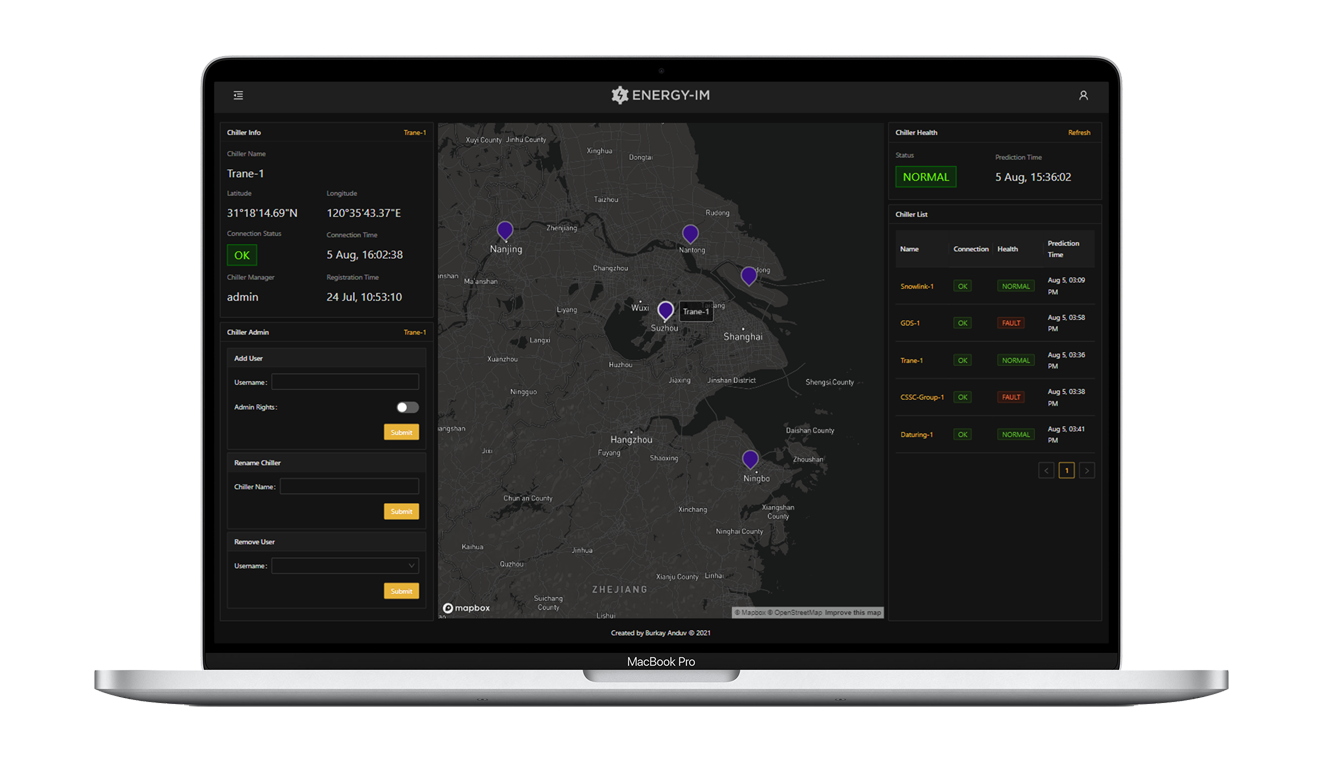Click the Add User username field

click(x=345, y=382)
